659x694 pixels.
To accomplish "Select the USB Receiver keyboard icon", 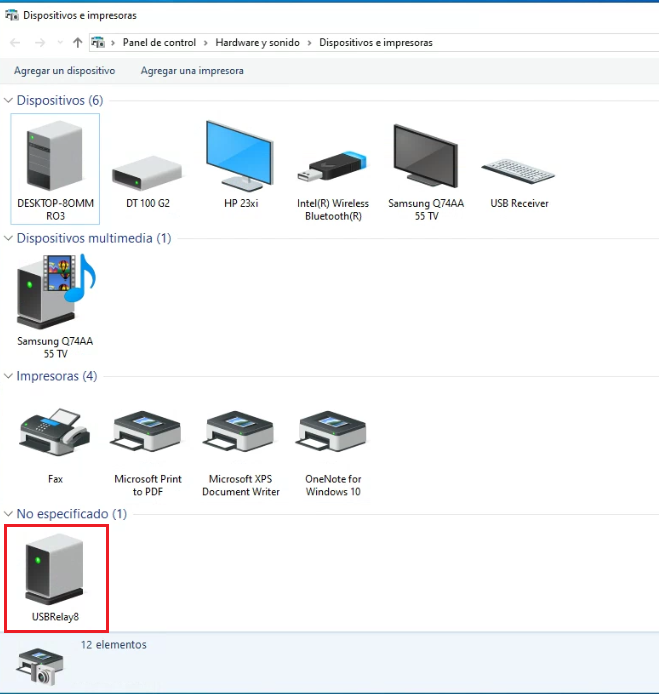I will (x=518, y=171).
